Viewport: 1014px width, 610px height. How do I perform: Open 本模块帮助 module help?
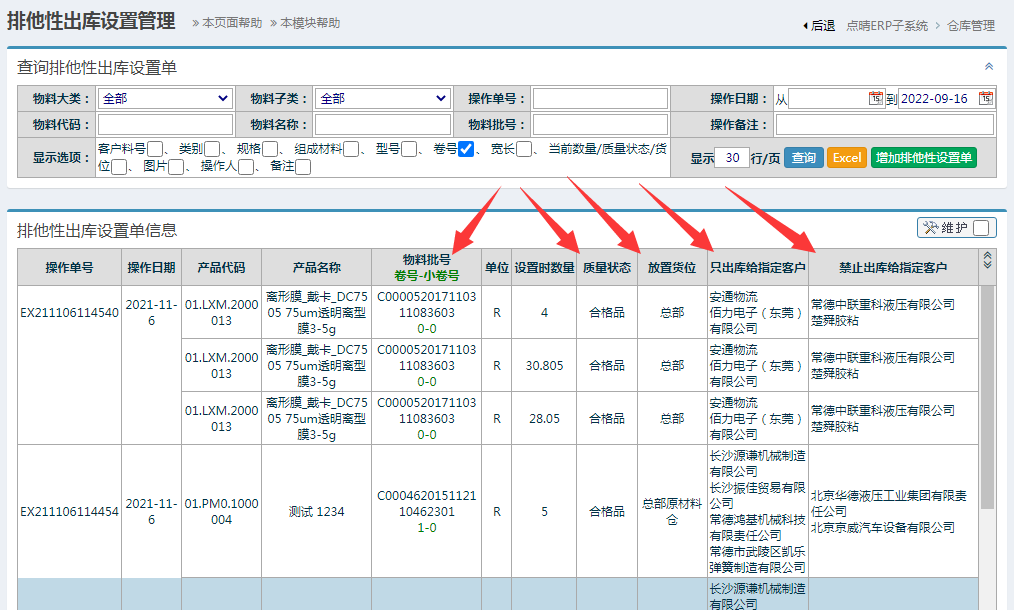[309, 23]
